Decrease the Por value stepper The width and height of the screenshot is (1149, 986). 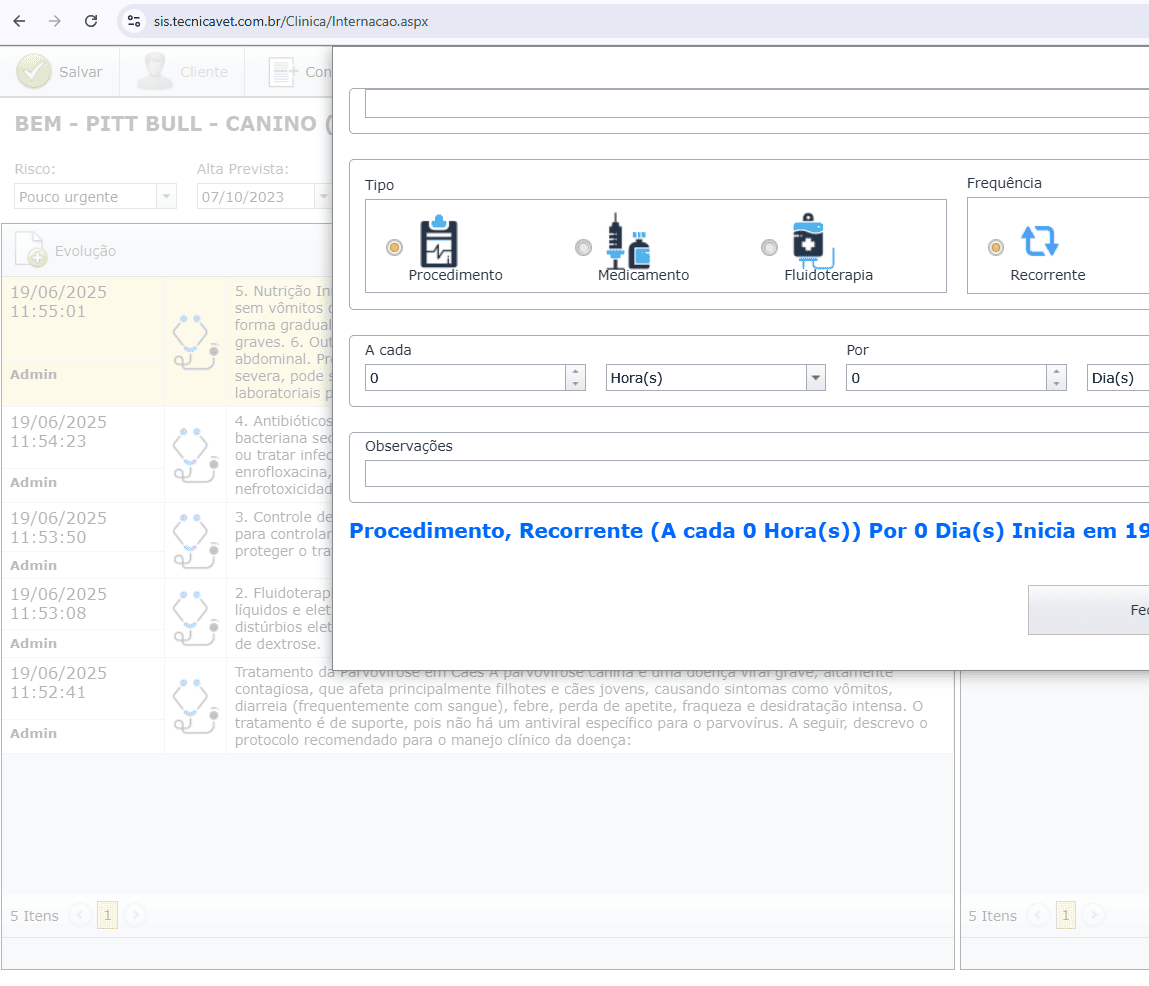click(x=1057, y=384)
